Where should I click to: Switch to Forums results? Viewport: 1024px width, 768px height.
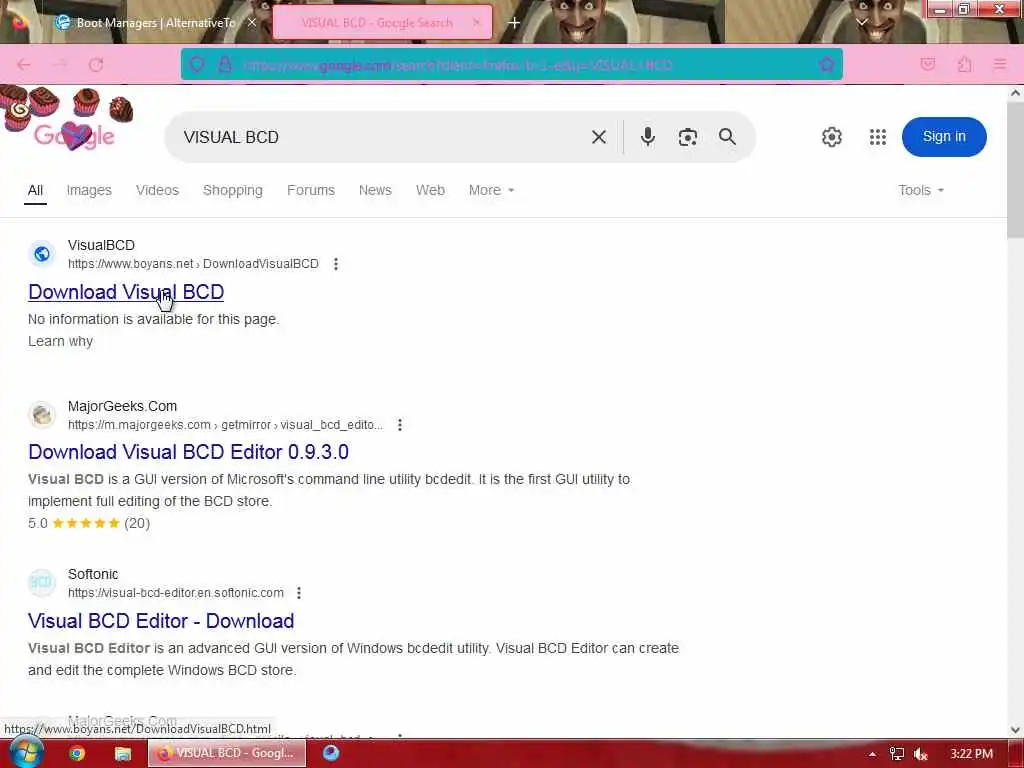[311, 190]
